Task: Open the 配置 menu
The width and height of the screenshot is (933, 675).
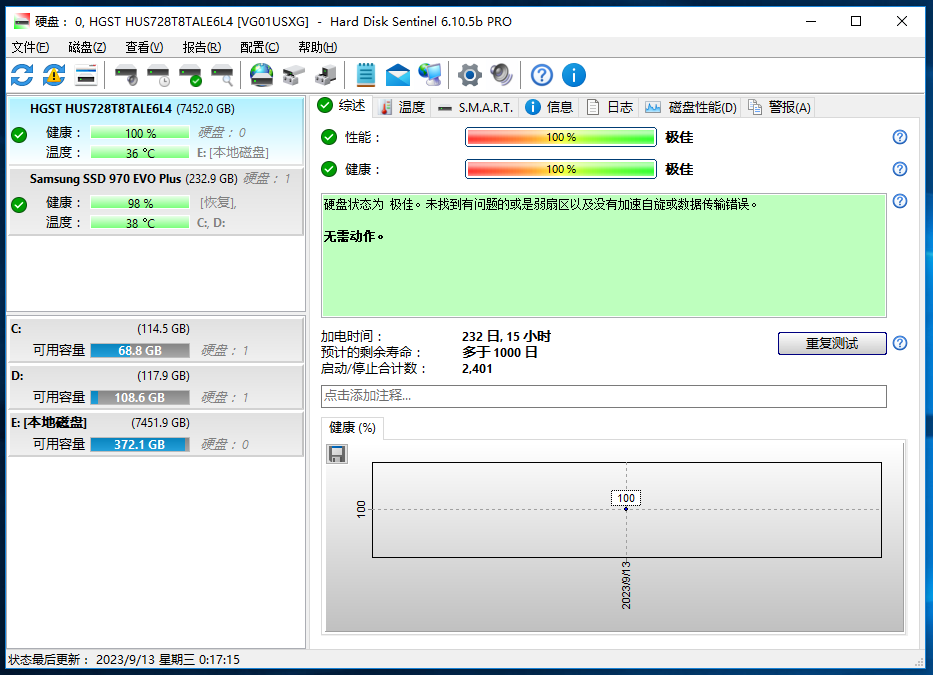Action: coord(259,47)
